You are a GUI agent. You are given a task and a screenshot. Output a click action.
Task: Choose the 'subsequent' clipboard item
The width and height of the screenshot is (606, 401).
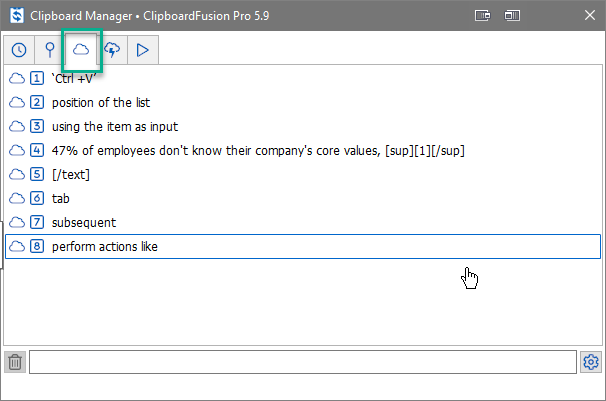click(303, 222)
